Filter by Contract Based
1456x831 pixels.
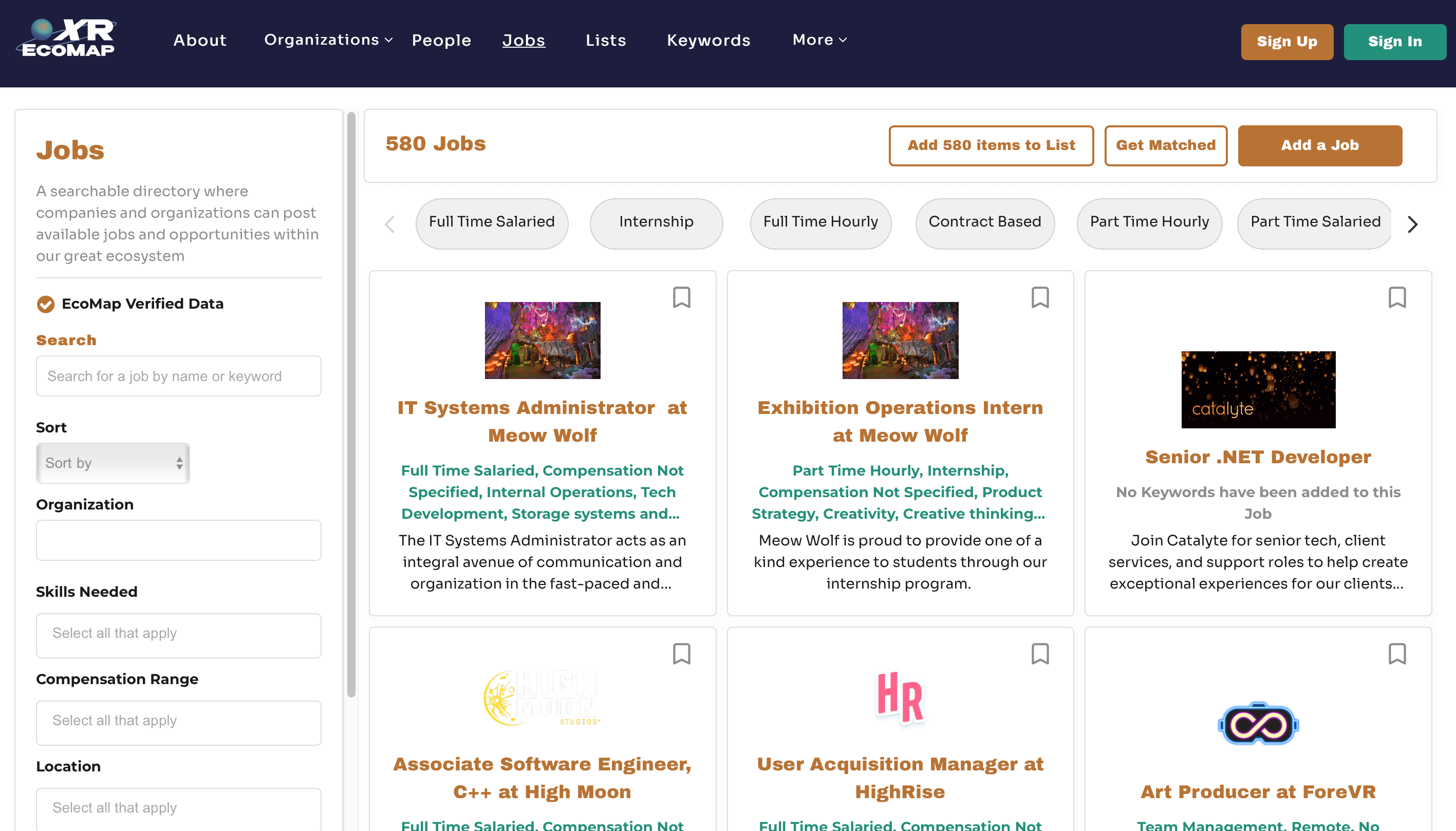click(984, 223)
